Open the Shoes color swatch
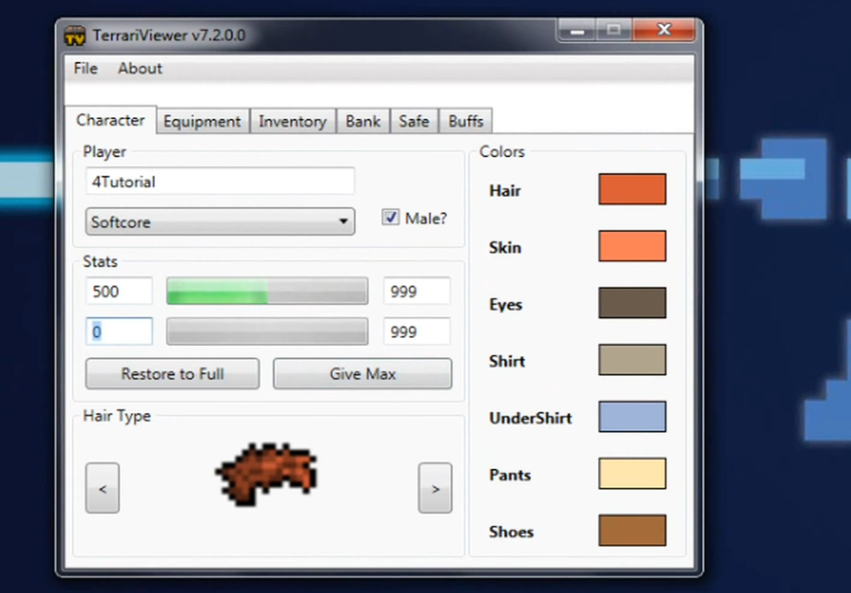Viewport: 851px width, 593px height. (632, 531)
